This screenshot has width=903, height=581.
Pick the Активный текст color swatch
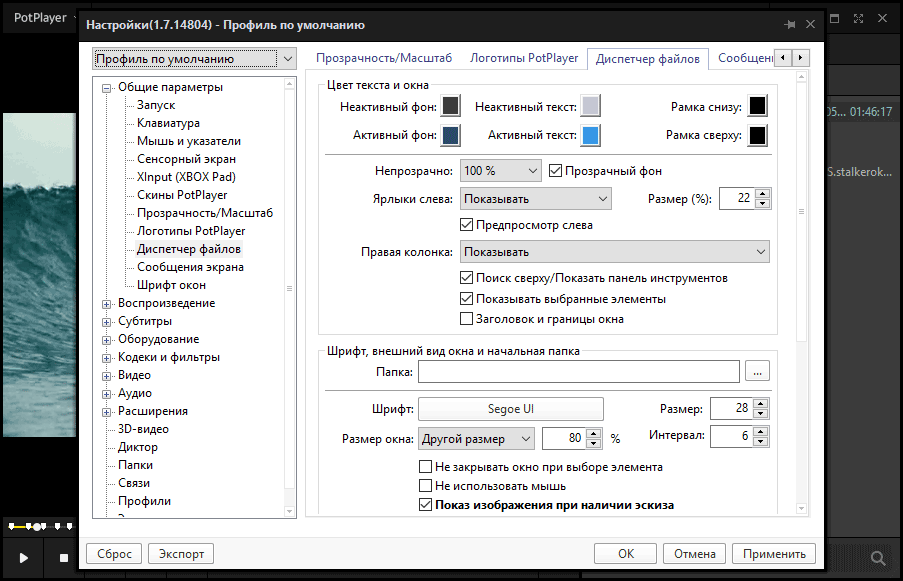click(590, 135)
